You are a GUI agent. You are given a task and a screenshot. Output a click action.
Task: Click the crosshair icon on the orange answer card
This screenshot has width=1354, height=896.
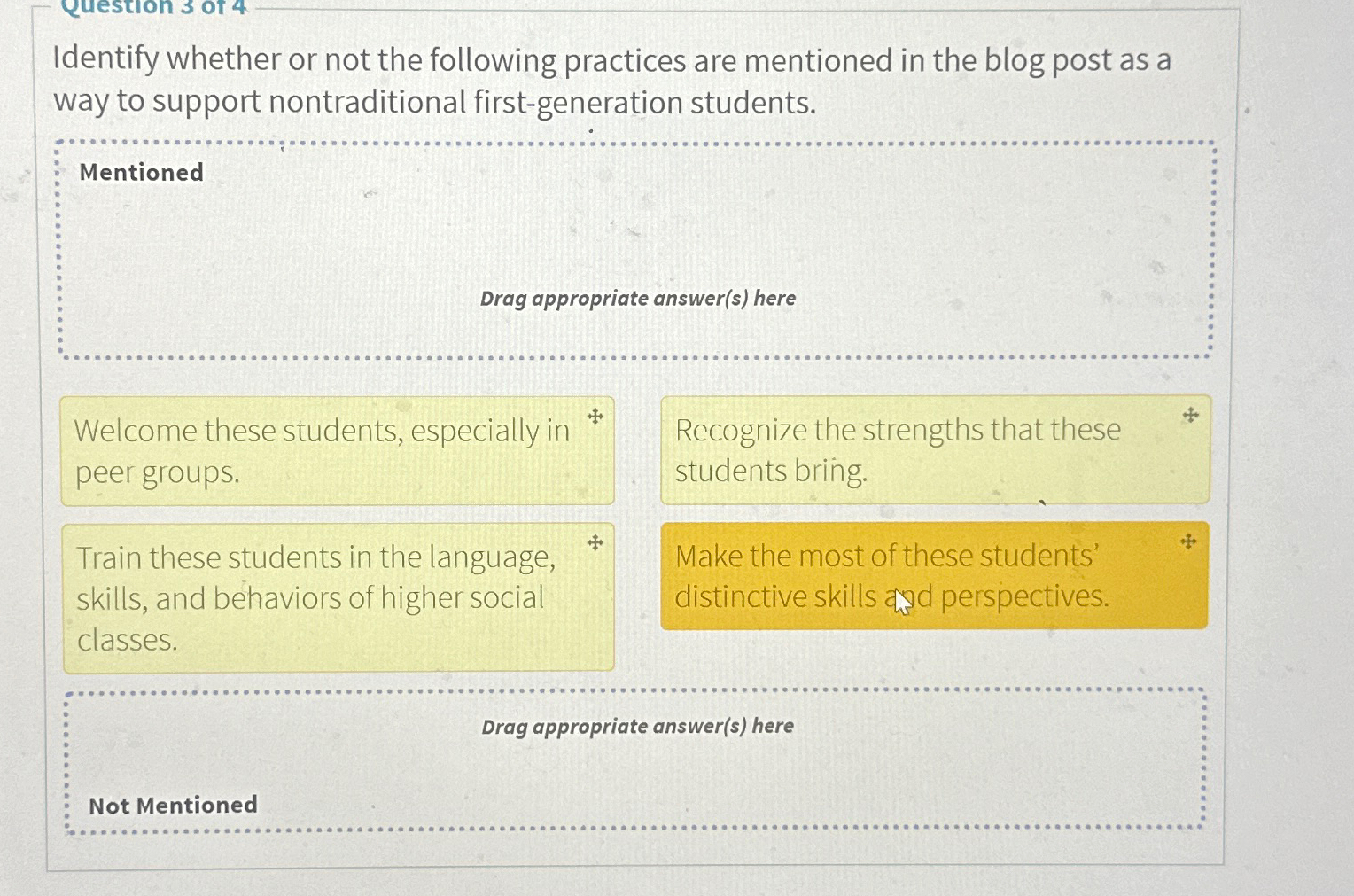[1187, 540]
